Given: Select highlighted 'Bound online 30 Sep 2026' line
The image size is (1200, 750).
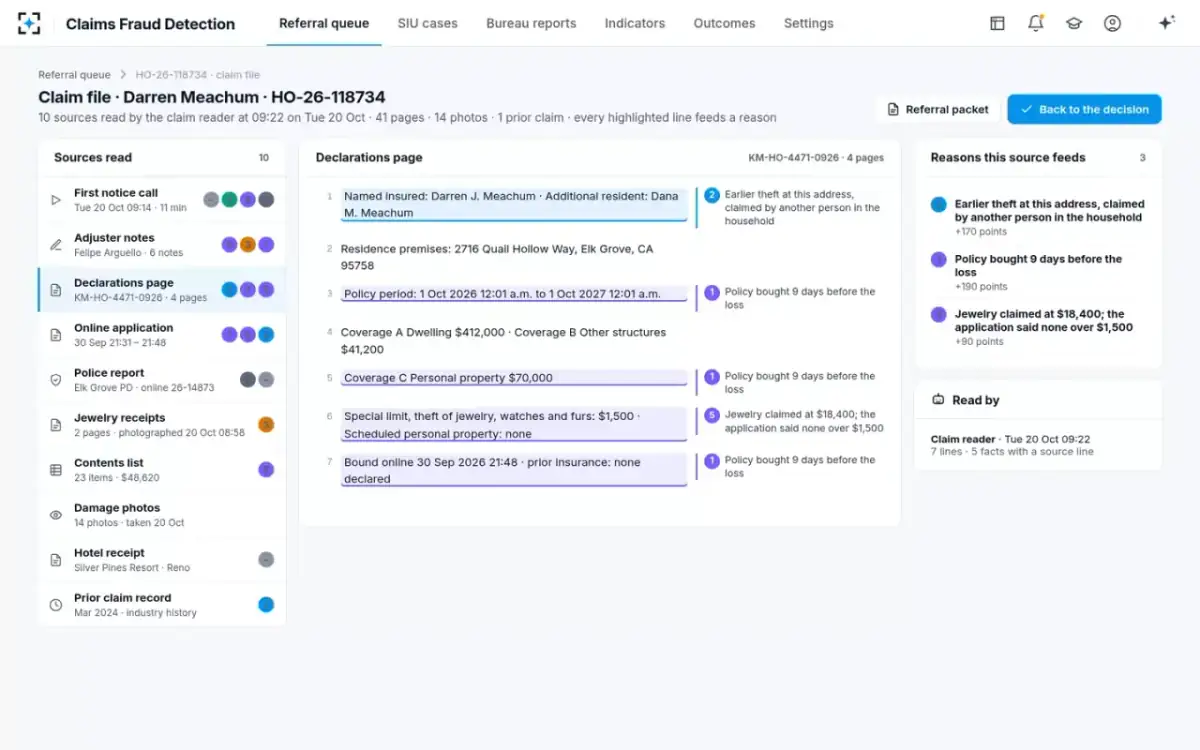Looking at the screenshot, I should pos(514,470).
